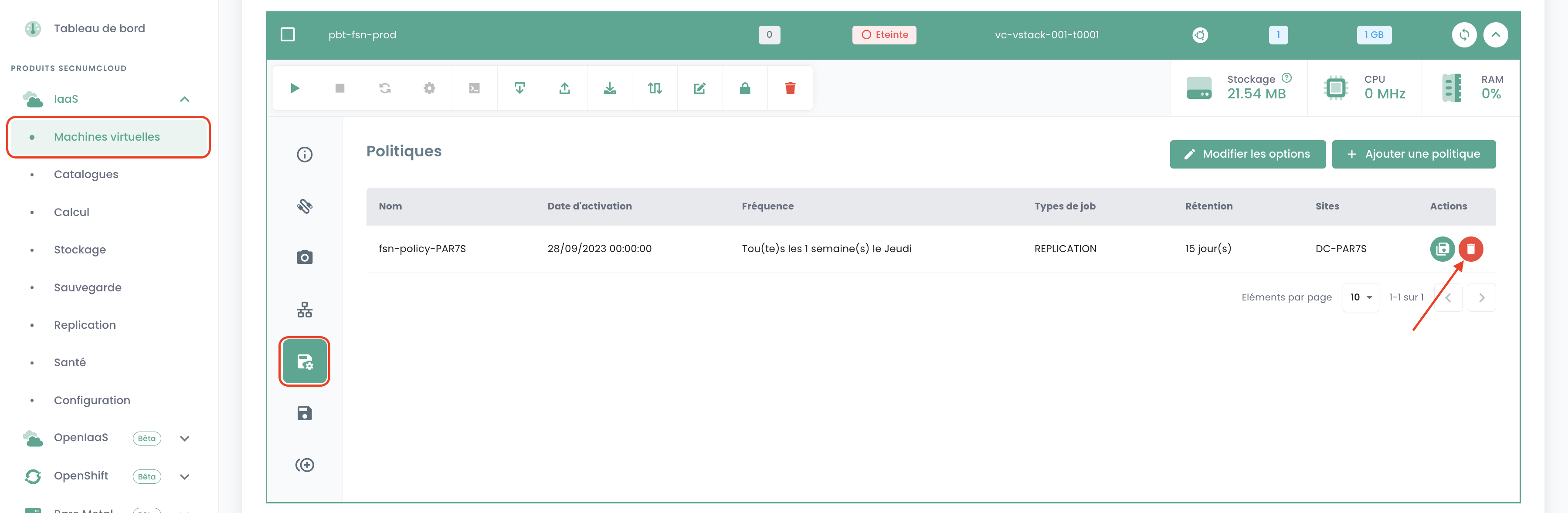Click the red delete VM trash icon

point(790,88)
